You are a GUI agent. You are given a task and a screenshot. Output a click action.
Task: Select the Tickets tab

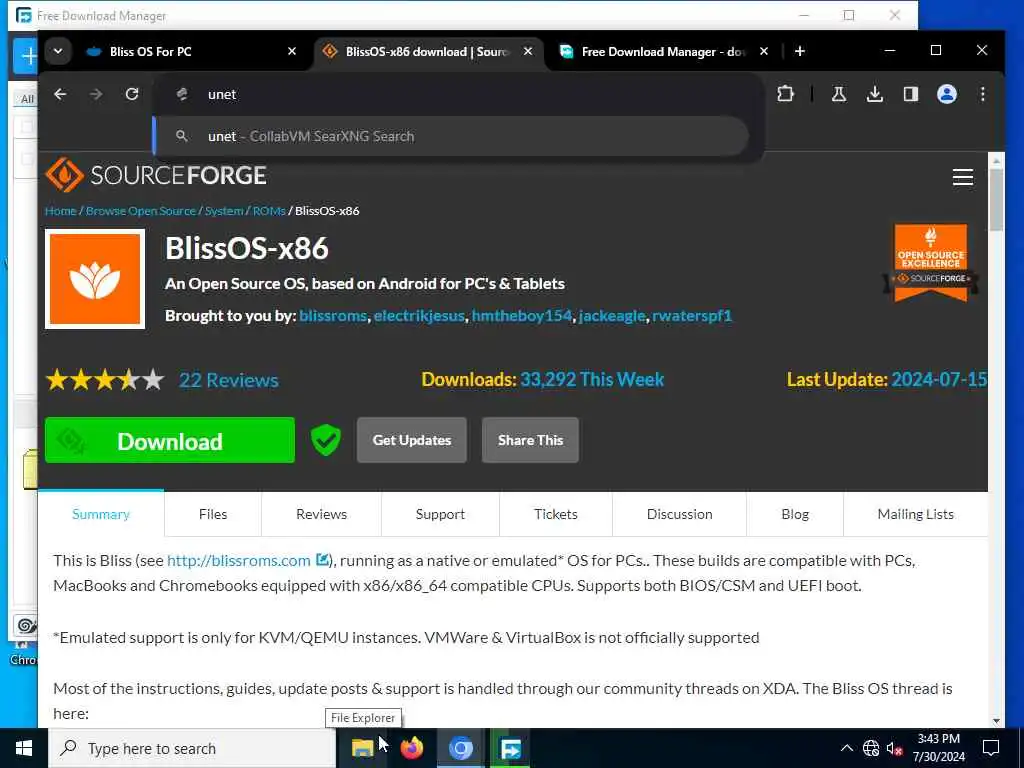click(556, 514)
